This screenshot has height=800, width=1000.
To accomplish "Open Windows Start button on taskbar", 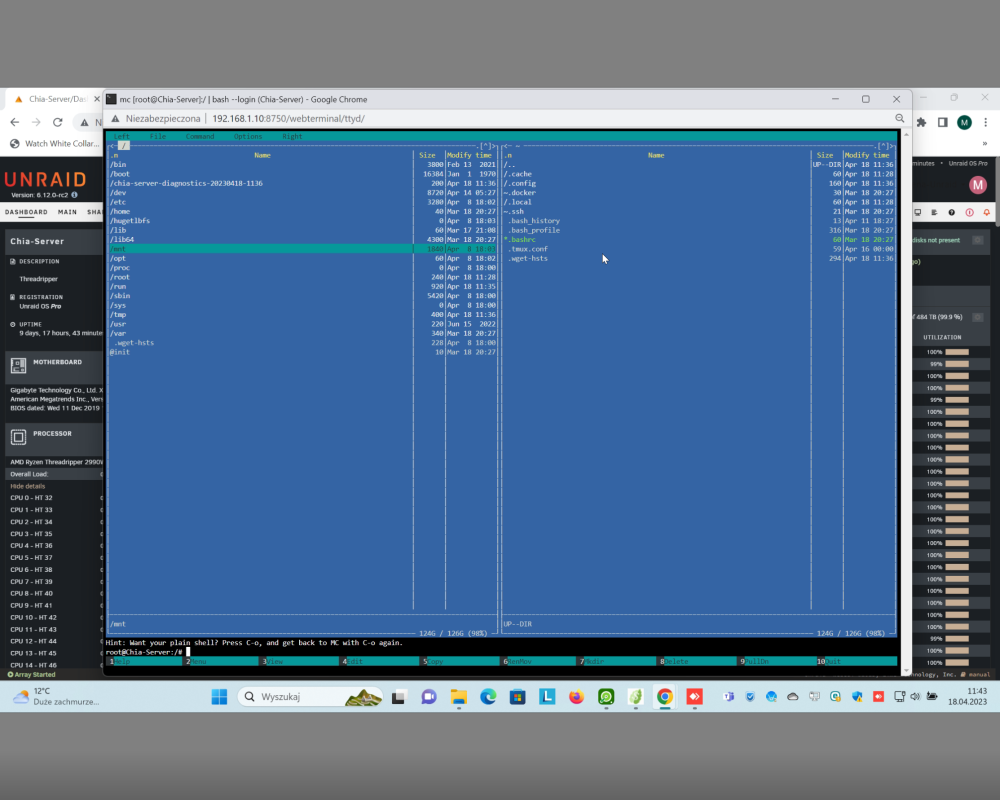I will click(219, 697).
